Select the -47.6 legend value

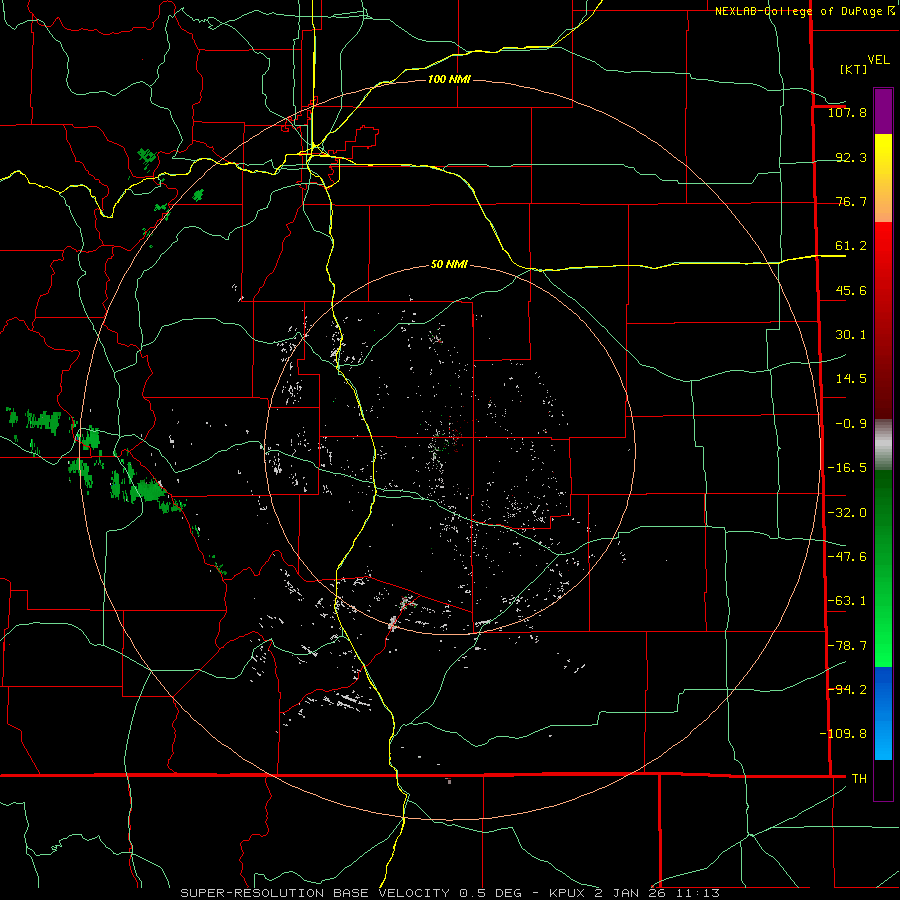coord(847,557)
